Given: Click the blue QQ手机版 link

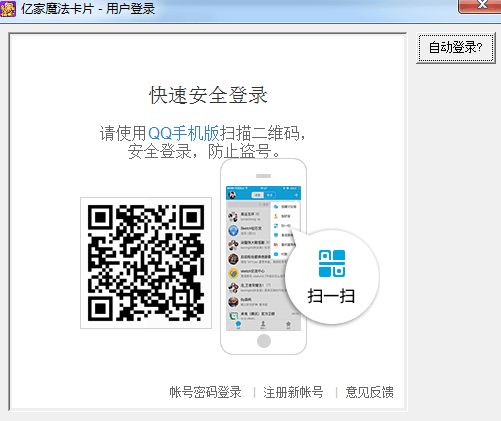Looking at the screenshot, I should tap(183, 133).
